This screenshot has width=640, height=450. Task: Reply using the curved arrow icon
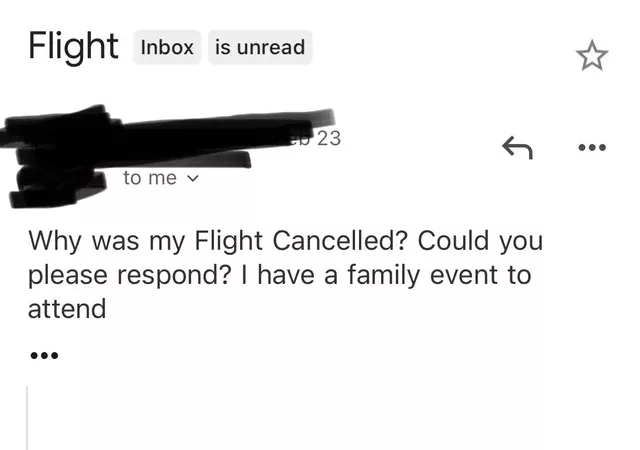tap(517, 147)
